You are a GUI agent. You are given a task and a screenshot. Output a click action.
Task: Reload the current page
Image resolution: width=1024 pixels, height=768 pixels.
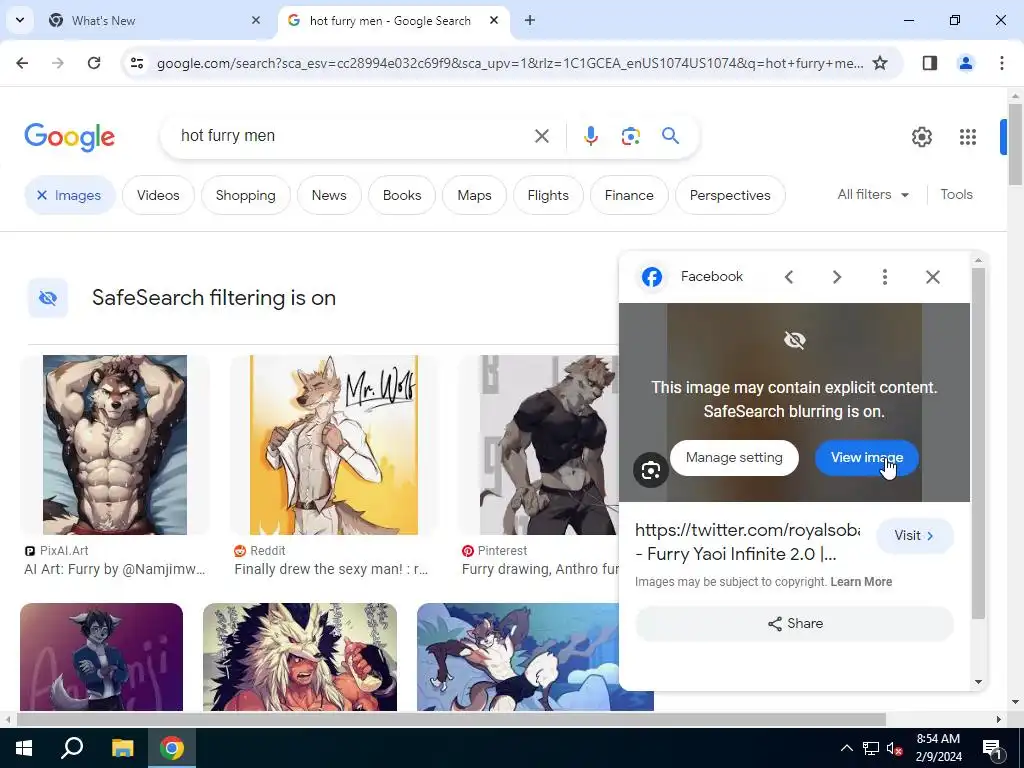pos(94,63)
